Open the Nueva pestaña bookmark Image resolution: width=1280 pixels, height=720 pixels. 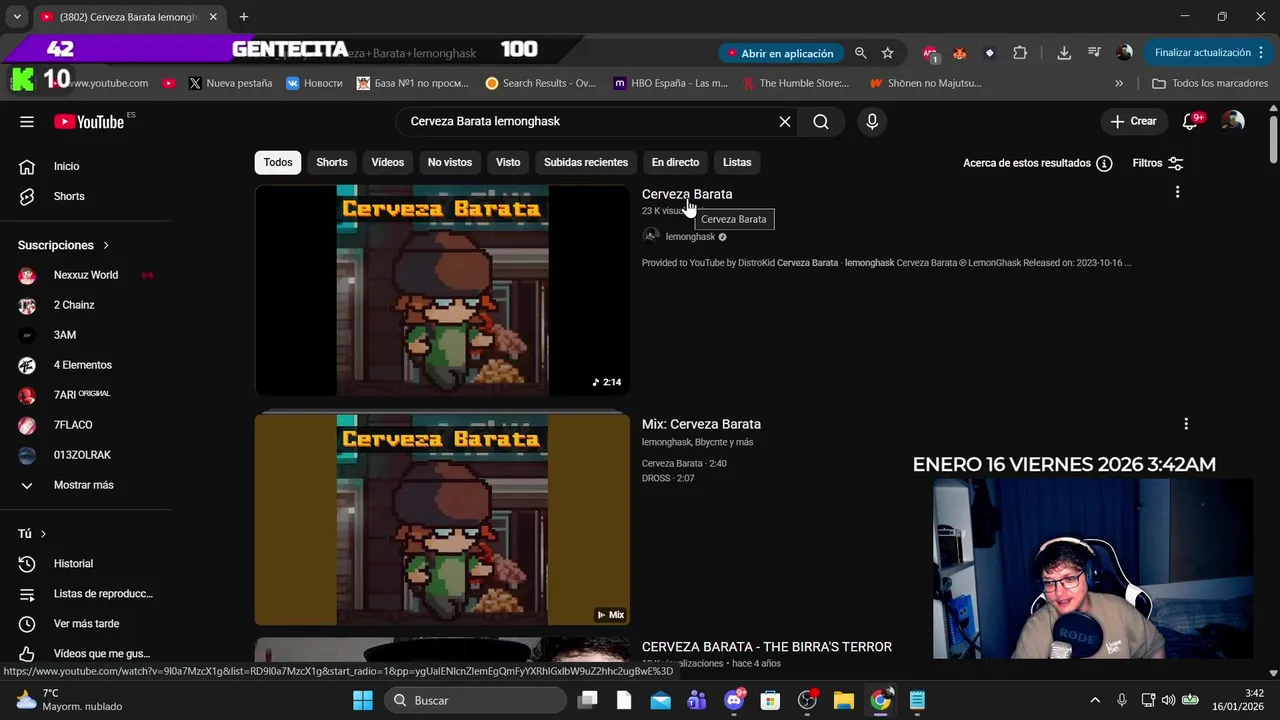(x=230, y=83)
